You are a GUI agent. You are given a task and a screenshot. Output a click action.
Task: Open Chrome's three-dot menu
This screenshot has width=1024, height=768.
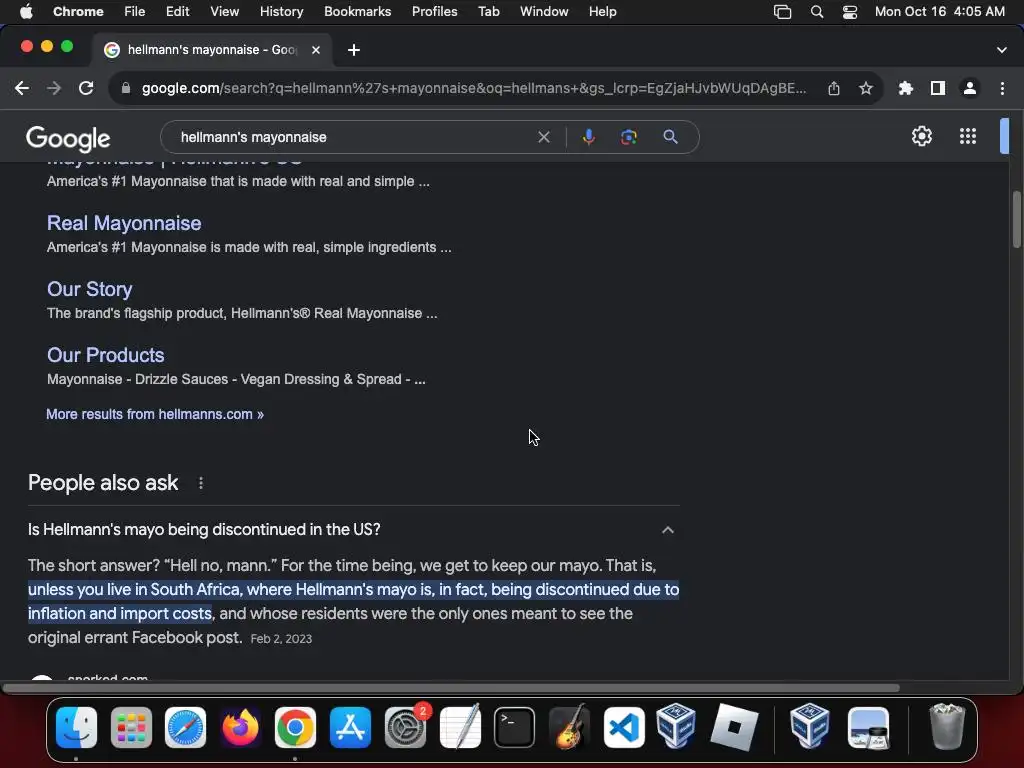click(x=1002, y=88)
